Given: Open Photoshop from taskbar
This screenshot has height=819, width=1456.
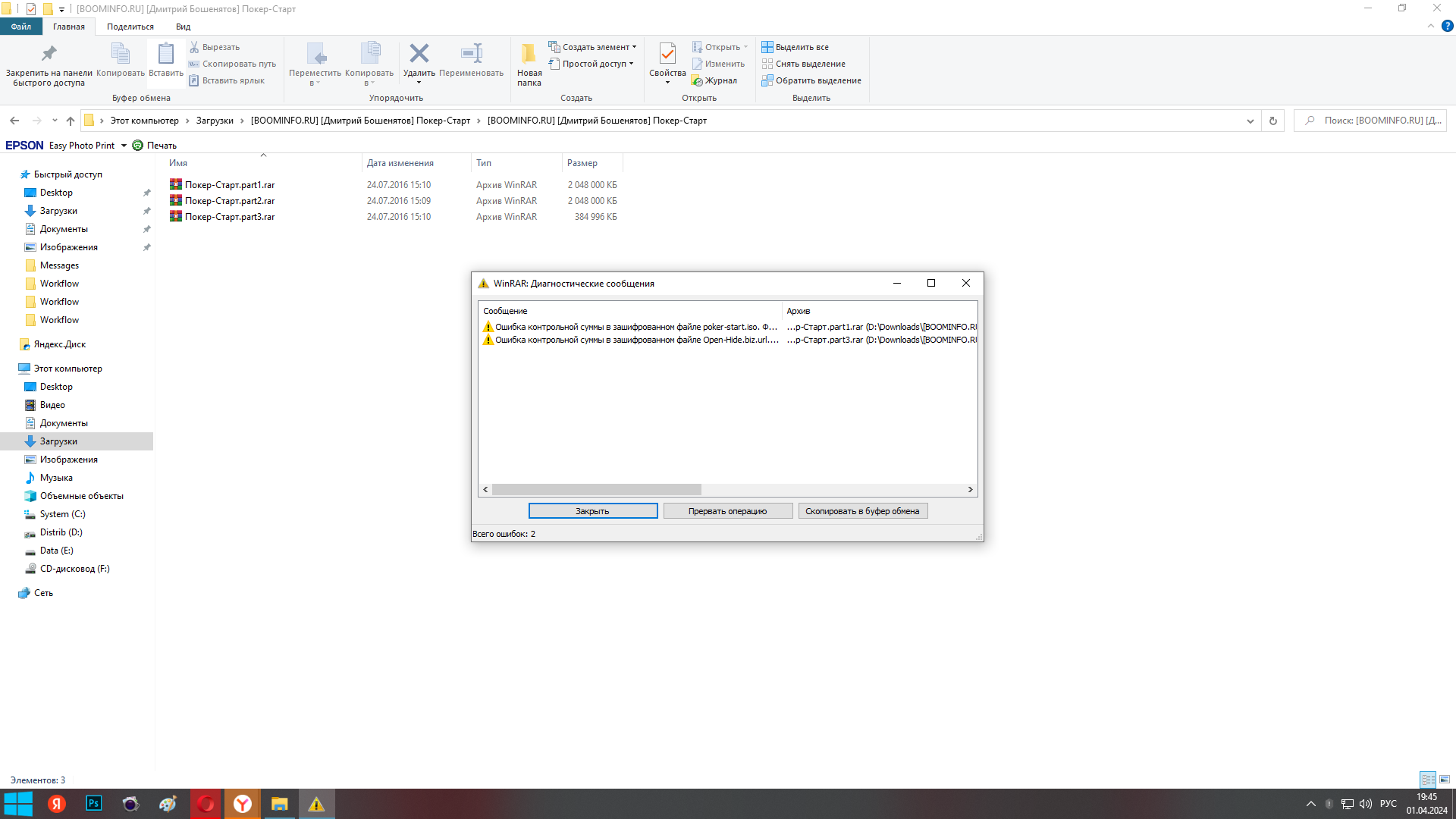Looking at the screenshot, I should pyautogui.click(x=94, y=804).
